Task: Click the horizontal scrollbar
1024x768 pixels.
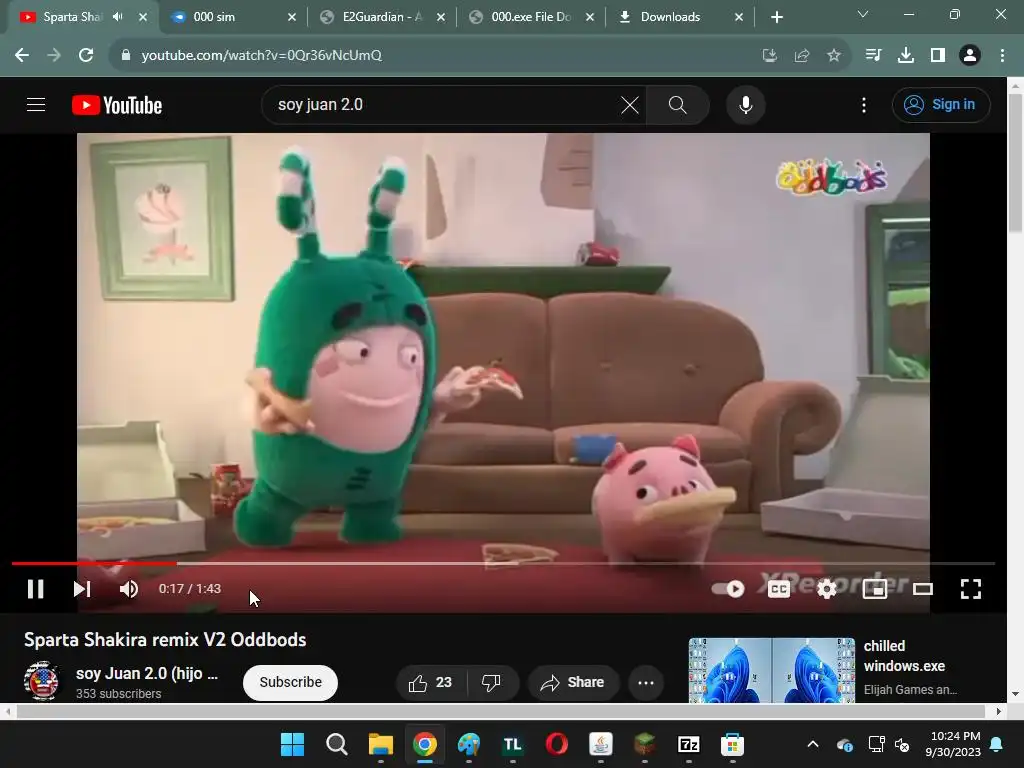Action: 502,711
